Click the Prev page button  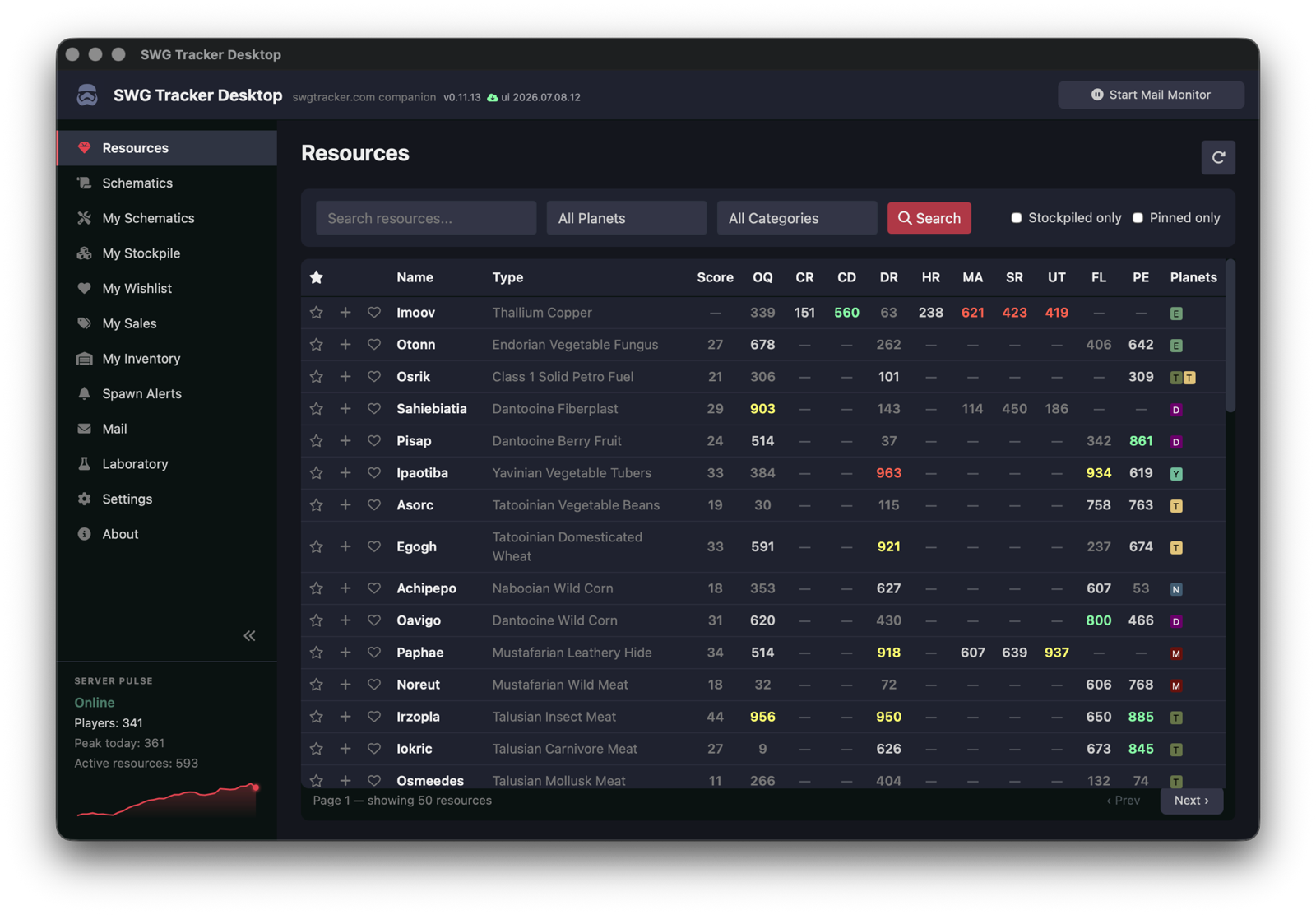(1123, 801)
